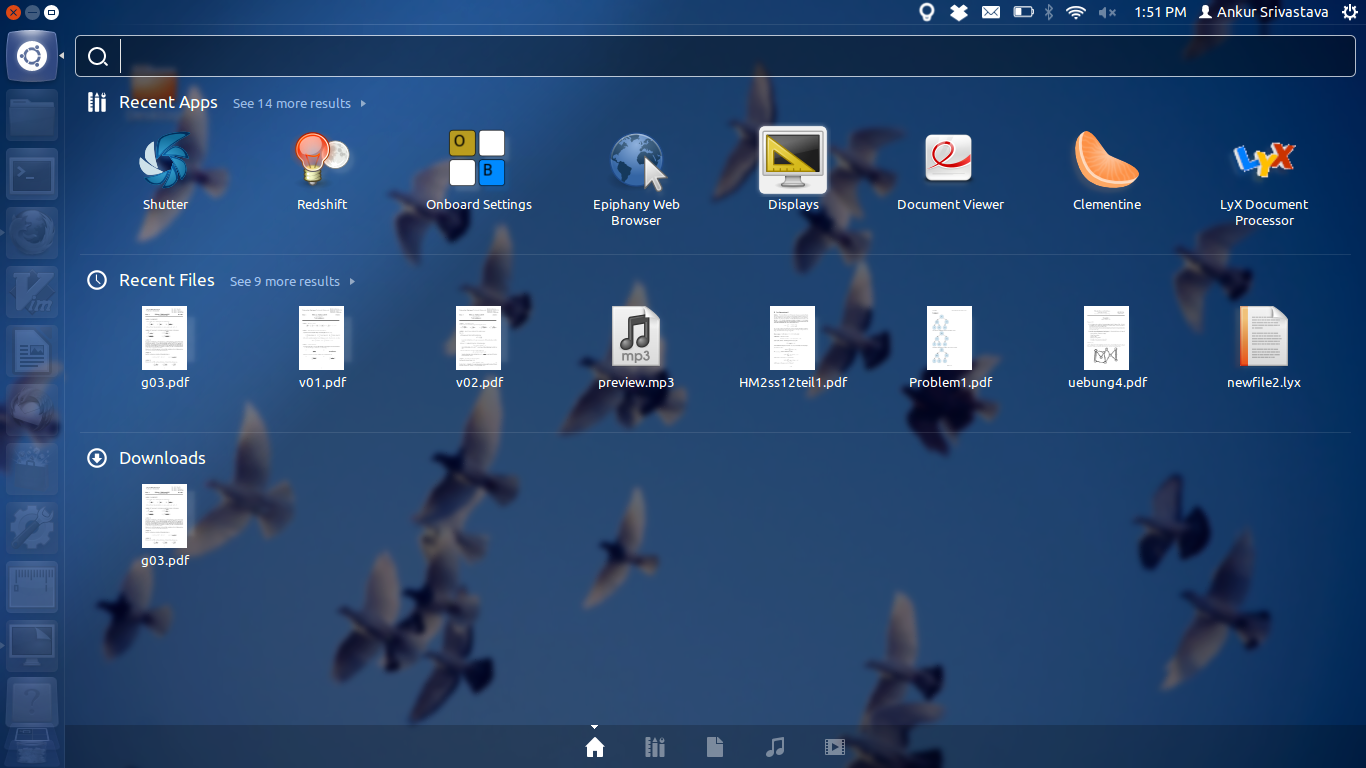The image size is (1366, 768).
Task: Switch to the Files lens tab
Action: point(715,746)
